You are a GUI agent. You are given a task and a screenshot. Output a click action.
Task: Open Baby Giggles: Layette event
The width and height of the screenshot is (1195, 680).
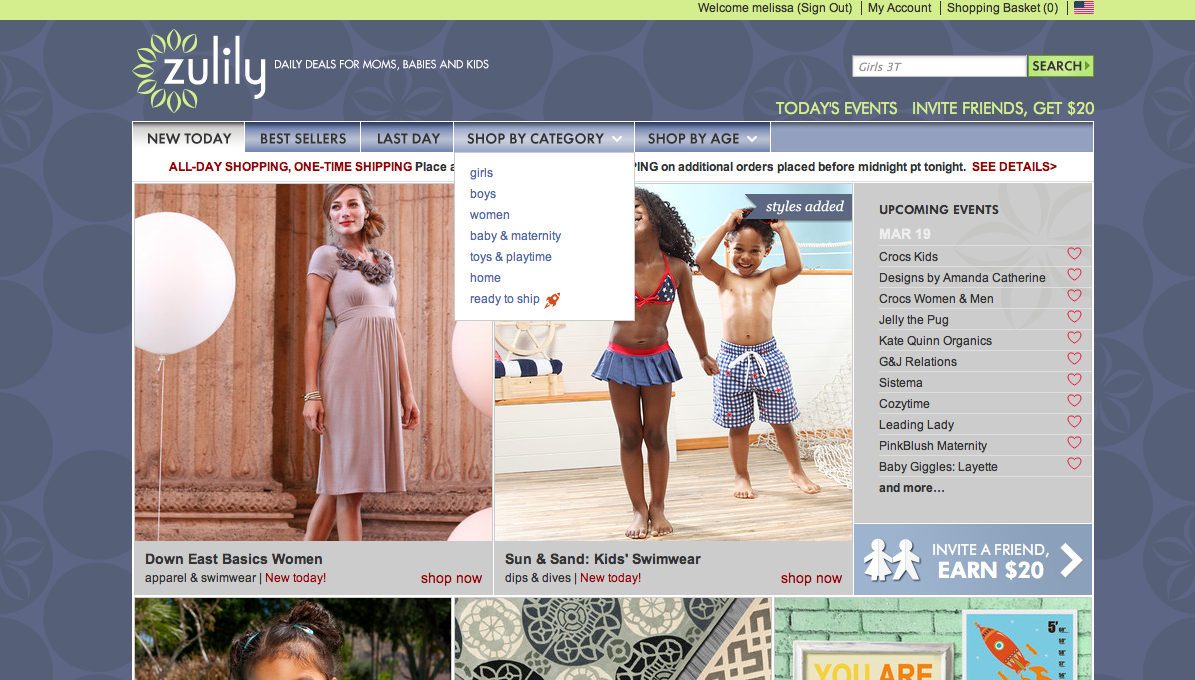coord(938,467)
